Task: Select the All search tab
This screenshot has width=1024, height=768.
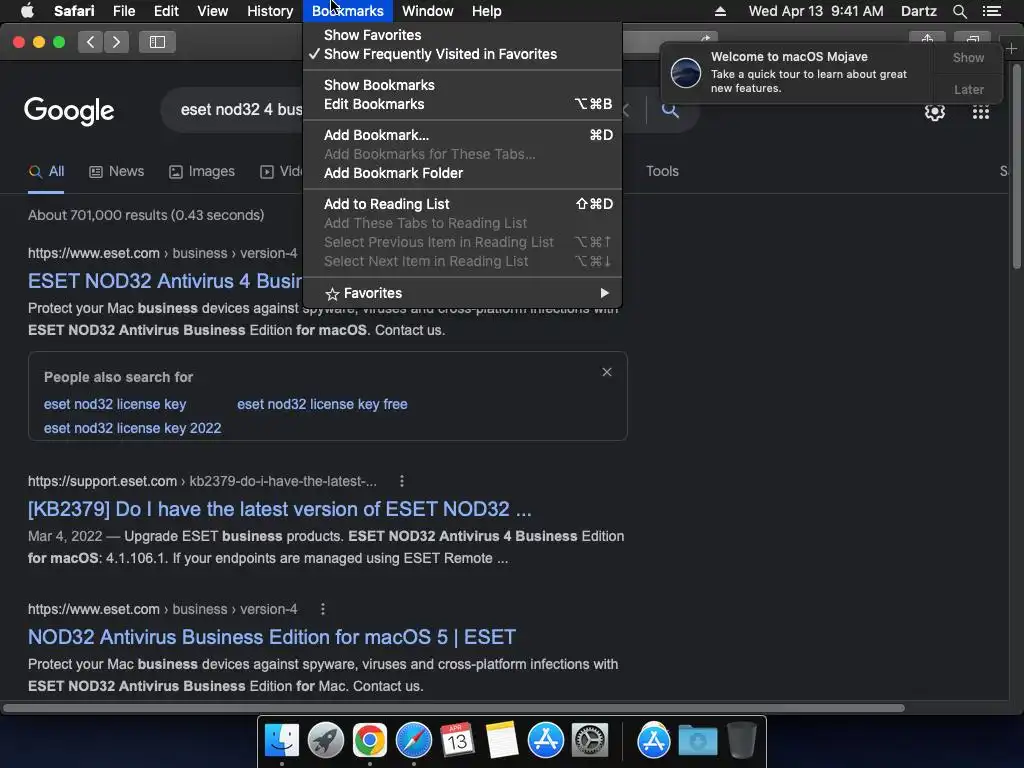Action: (x=46, y=171)
